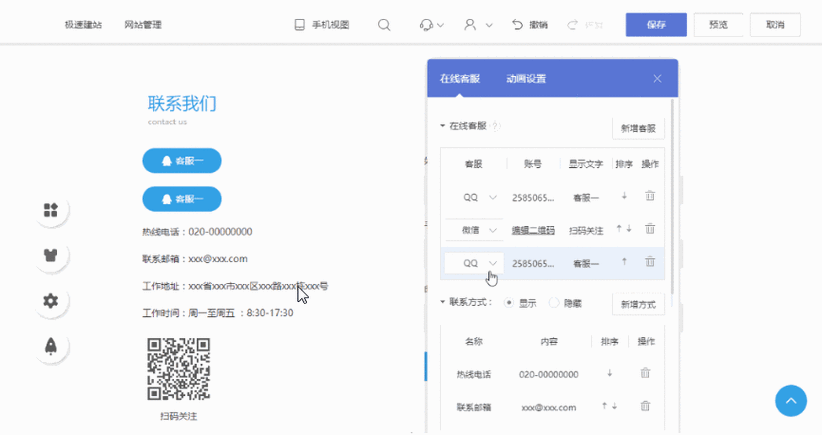Move the first QQ 客服一 row down
The height and width of the screenshot is (435, 822).
pyautogui.click(x=624, y=196)
